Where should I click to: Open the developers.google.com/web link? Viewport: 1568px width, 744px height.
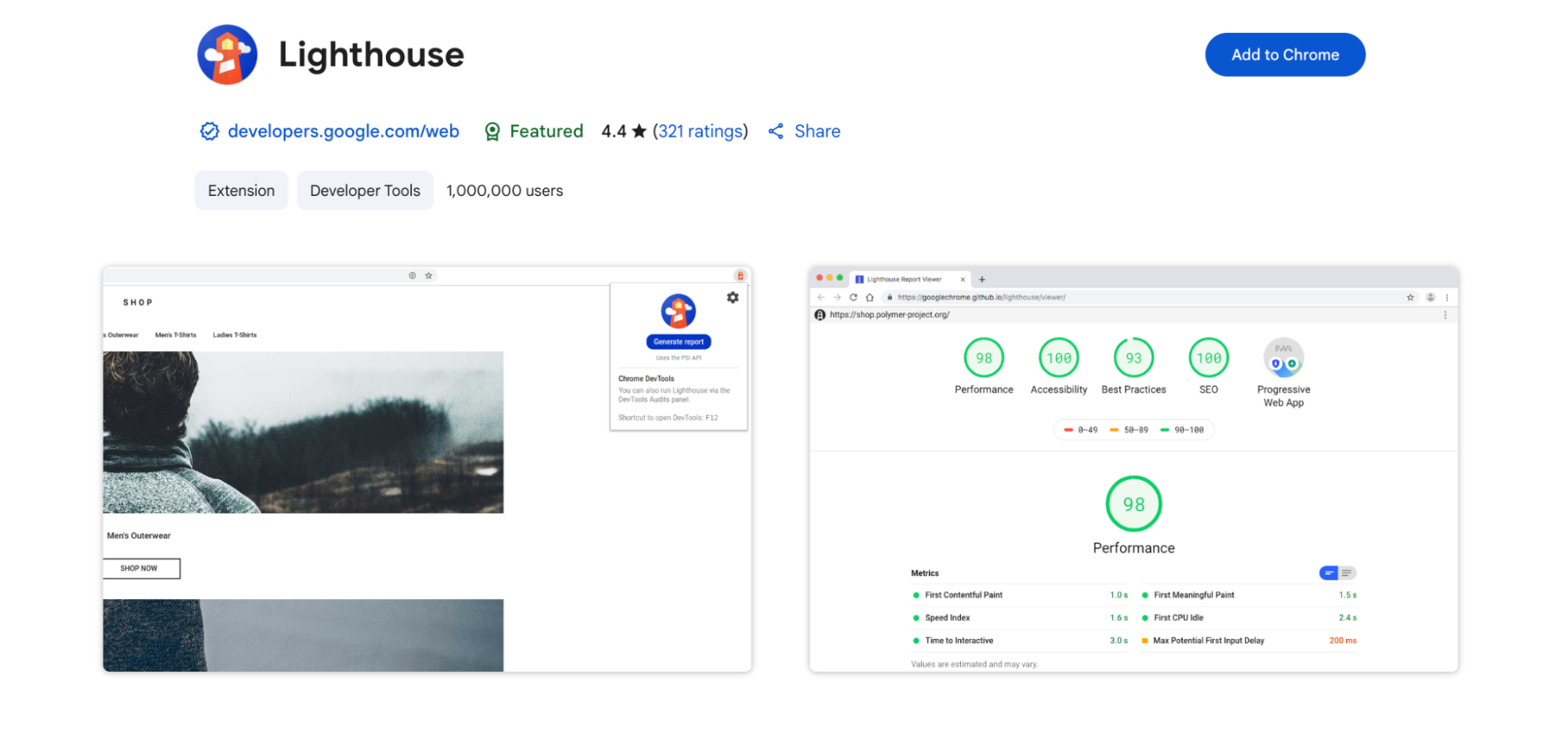pos(343,131)
